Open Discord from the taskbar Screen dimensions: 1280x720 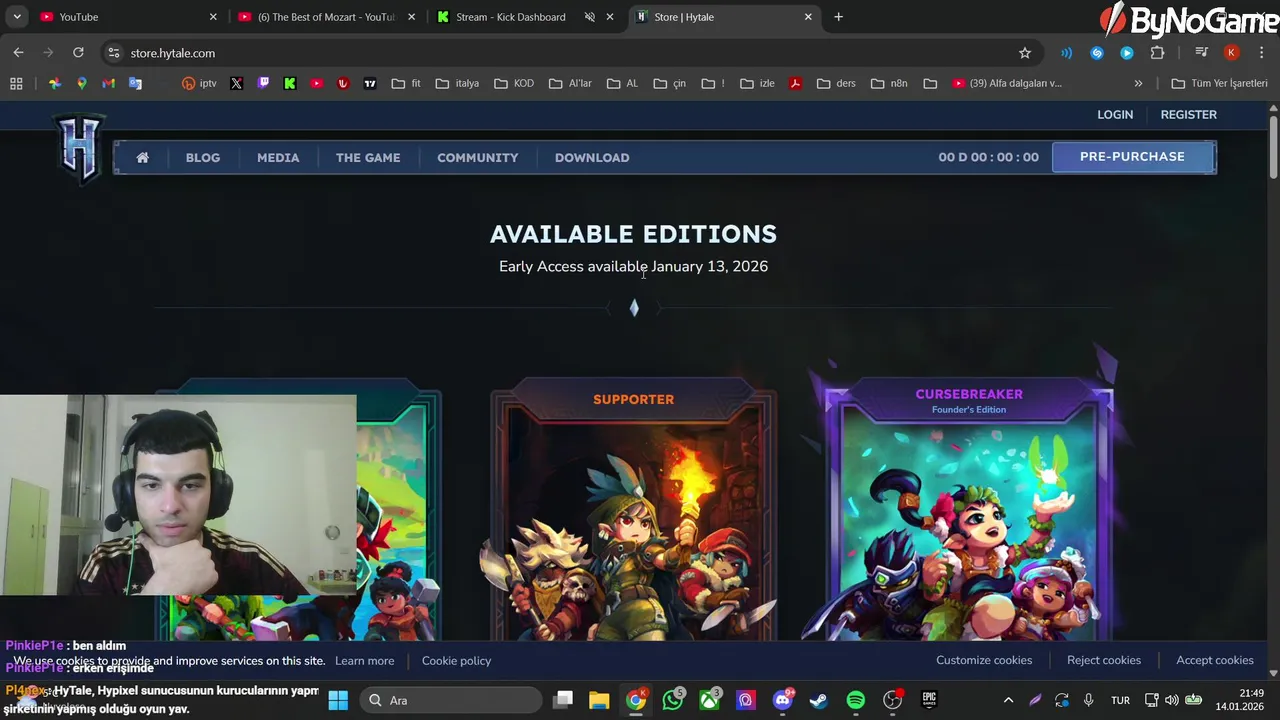coord(782,700)
